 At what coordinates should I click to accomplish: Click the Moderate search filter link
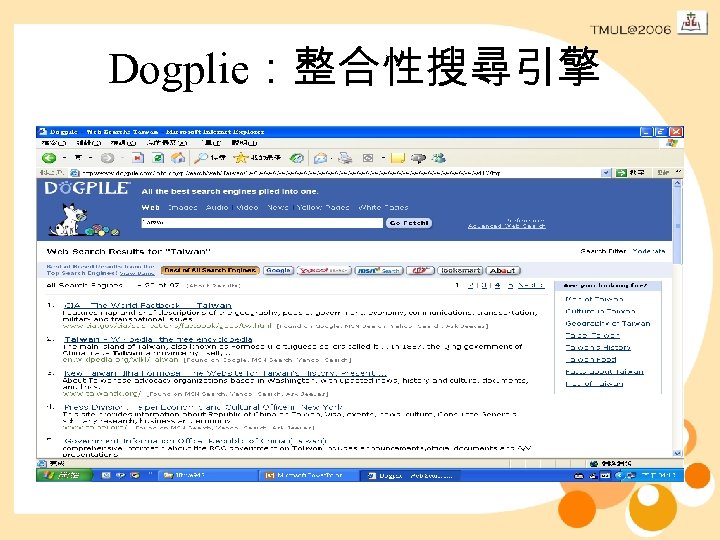tap(648, 251)
